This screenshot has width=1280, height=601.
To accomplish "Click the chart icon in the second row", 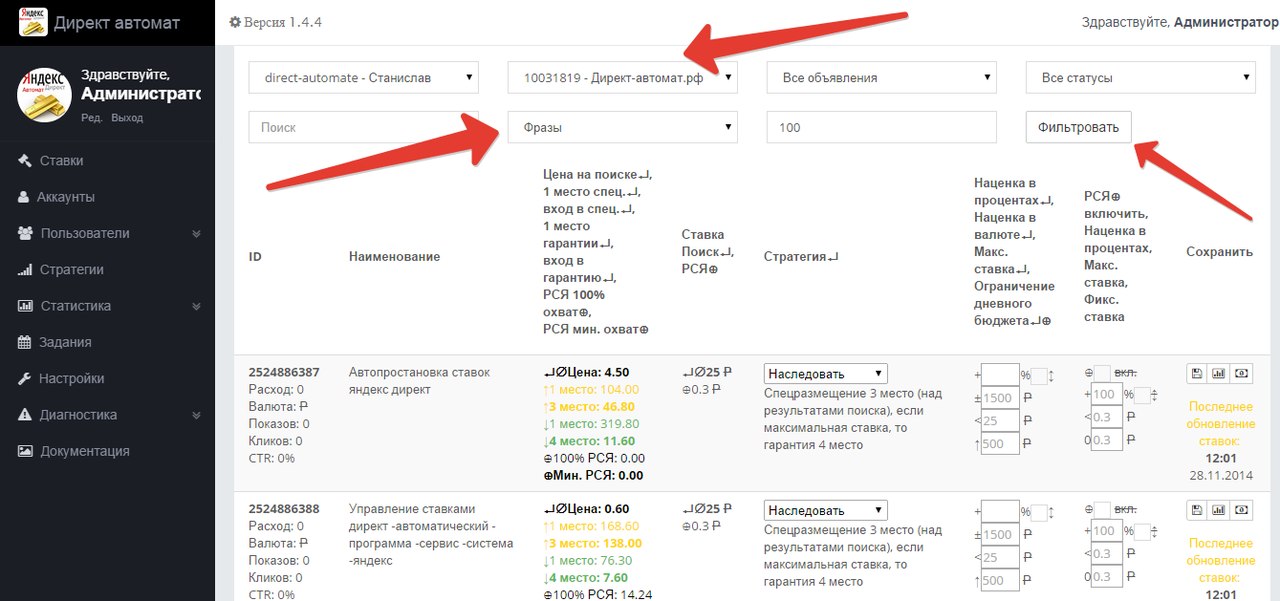I will [1218, 510].
